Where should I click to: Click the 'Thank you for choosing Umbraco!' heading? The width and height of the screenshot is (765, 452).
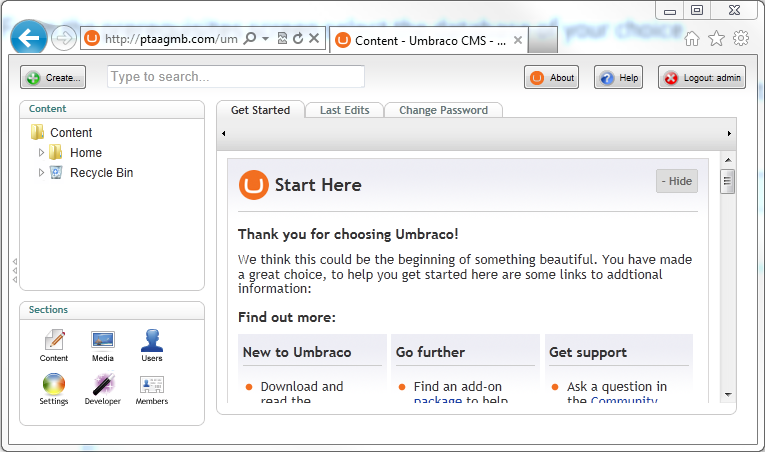pyautogui.click(x=348, y=234)
